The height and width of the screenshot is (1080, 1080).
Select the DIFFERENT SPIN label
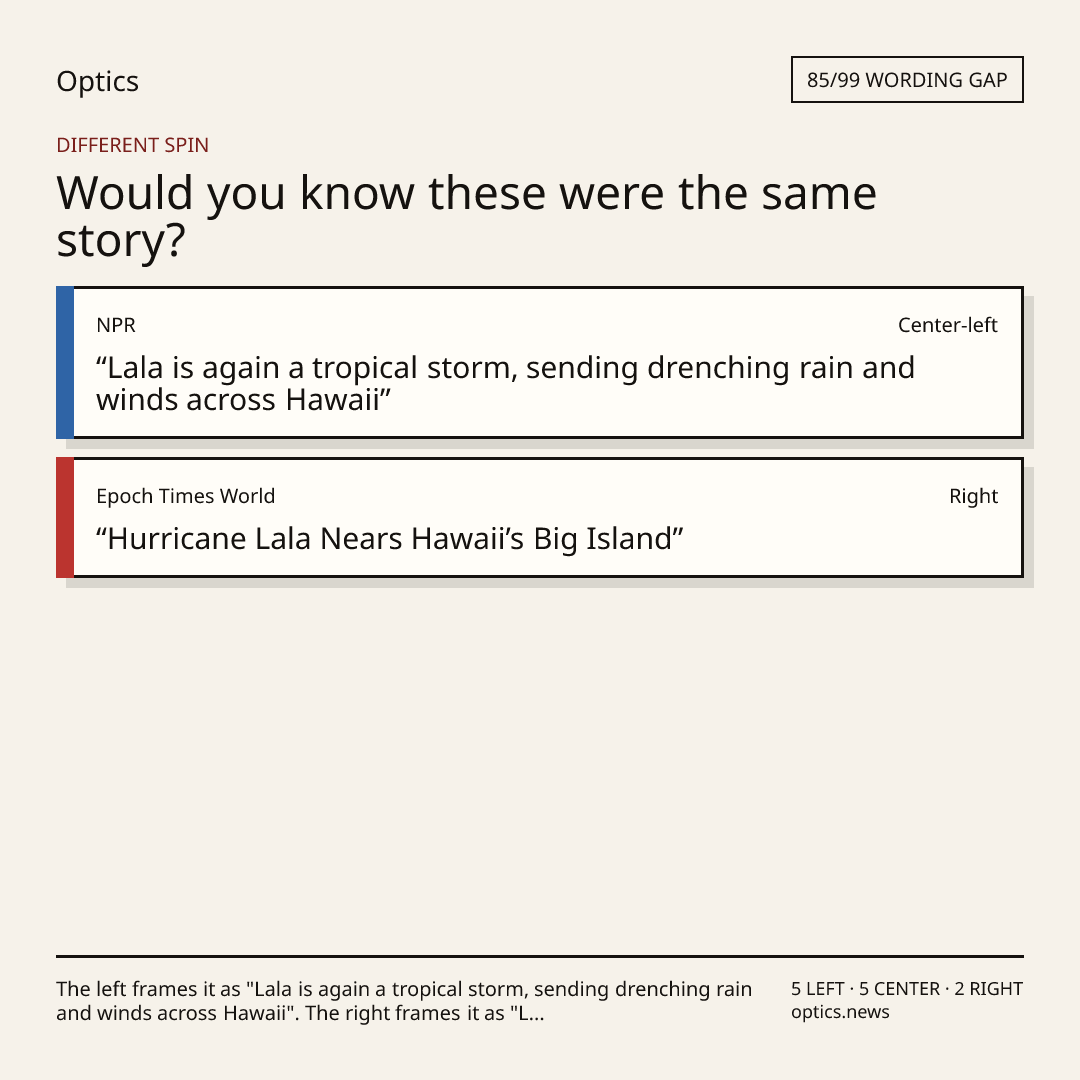click(x=132, y=145)
